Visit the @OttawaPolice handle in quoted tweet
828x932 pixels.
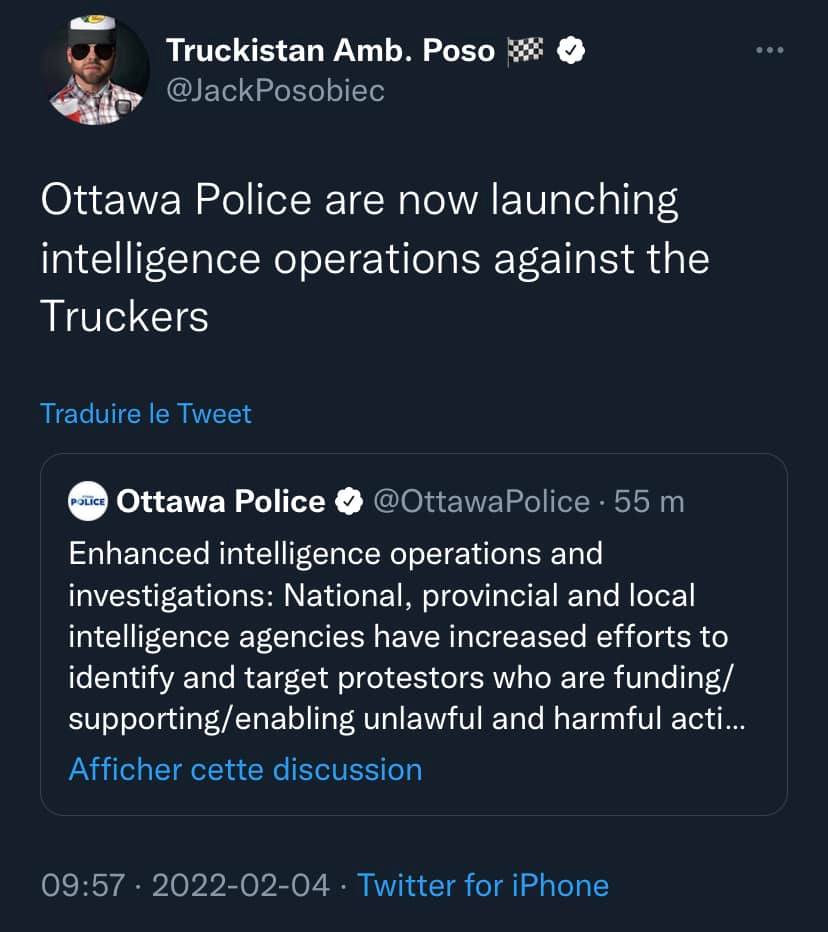(481, 502)
